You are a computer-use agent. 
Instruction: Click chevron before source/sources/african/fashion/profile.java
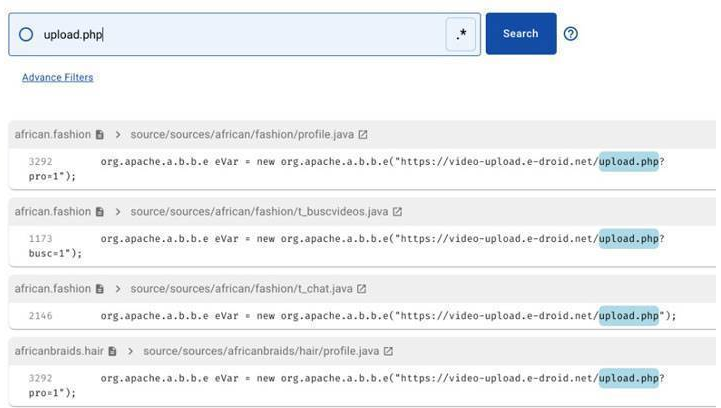118,134
